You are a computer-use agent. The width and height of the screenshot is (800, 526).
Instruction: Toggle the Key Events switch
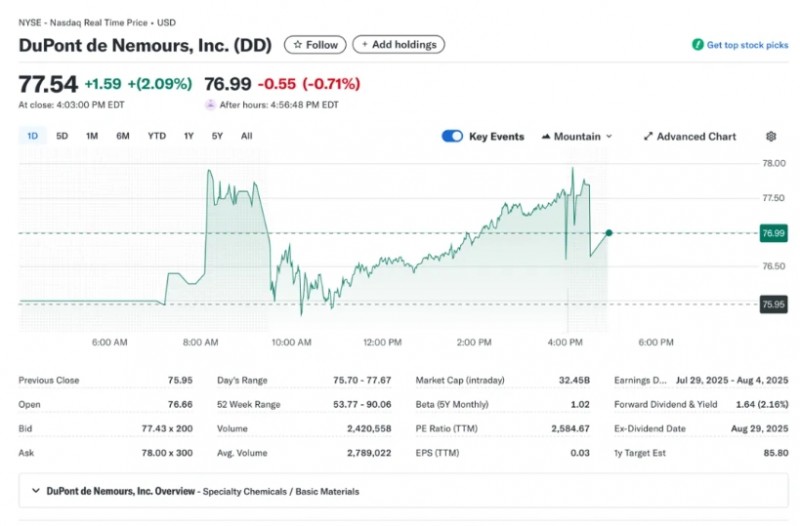(452, 137)
